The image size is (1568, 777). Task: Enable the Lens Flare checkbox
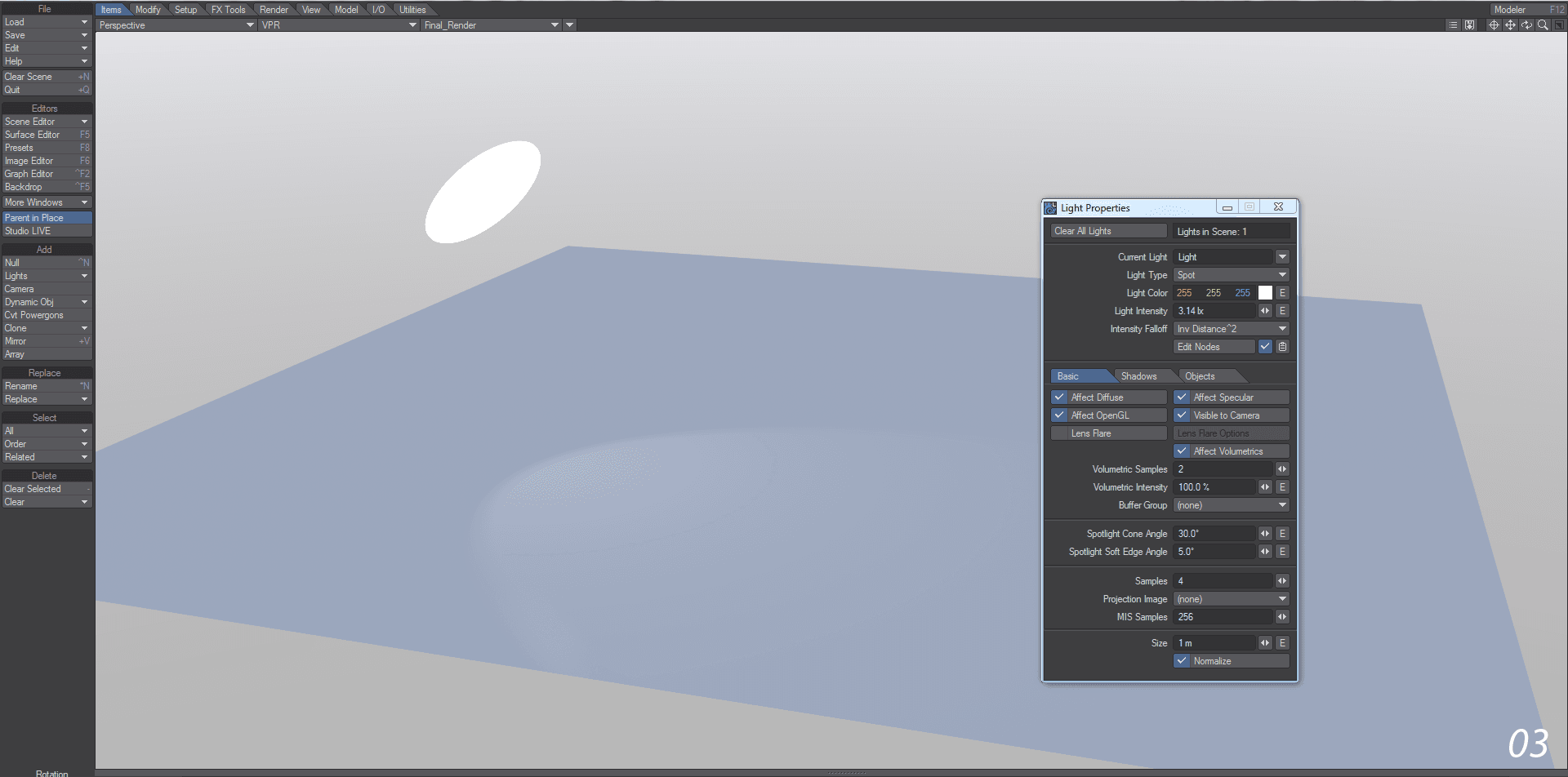click(1059, 433)
